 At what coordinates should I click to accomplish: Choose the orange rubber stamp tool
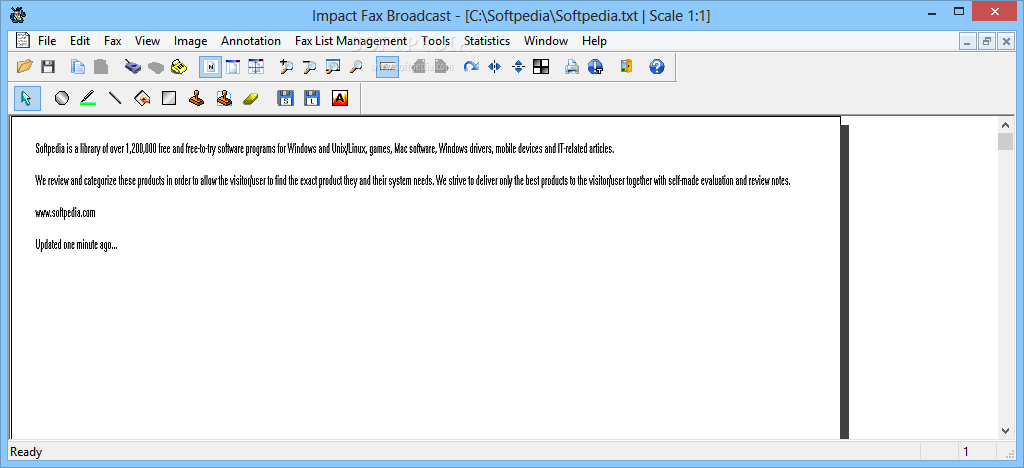pyautogui.click(x=197, y=99)
